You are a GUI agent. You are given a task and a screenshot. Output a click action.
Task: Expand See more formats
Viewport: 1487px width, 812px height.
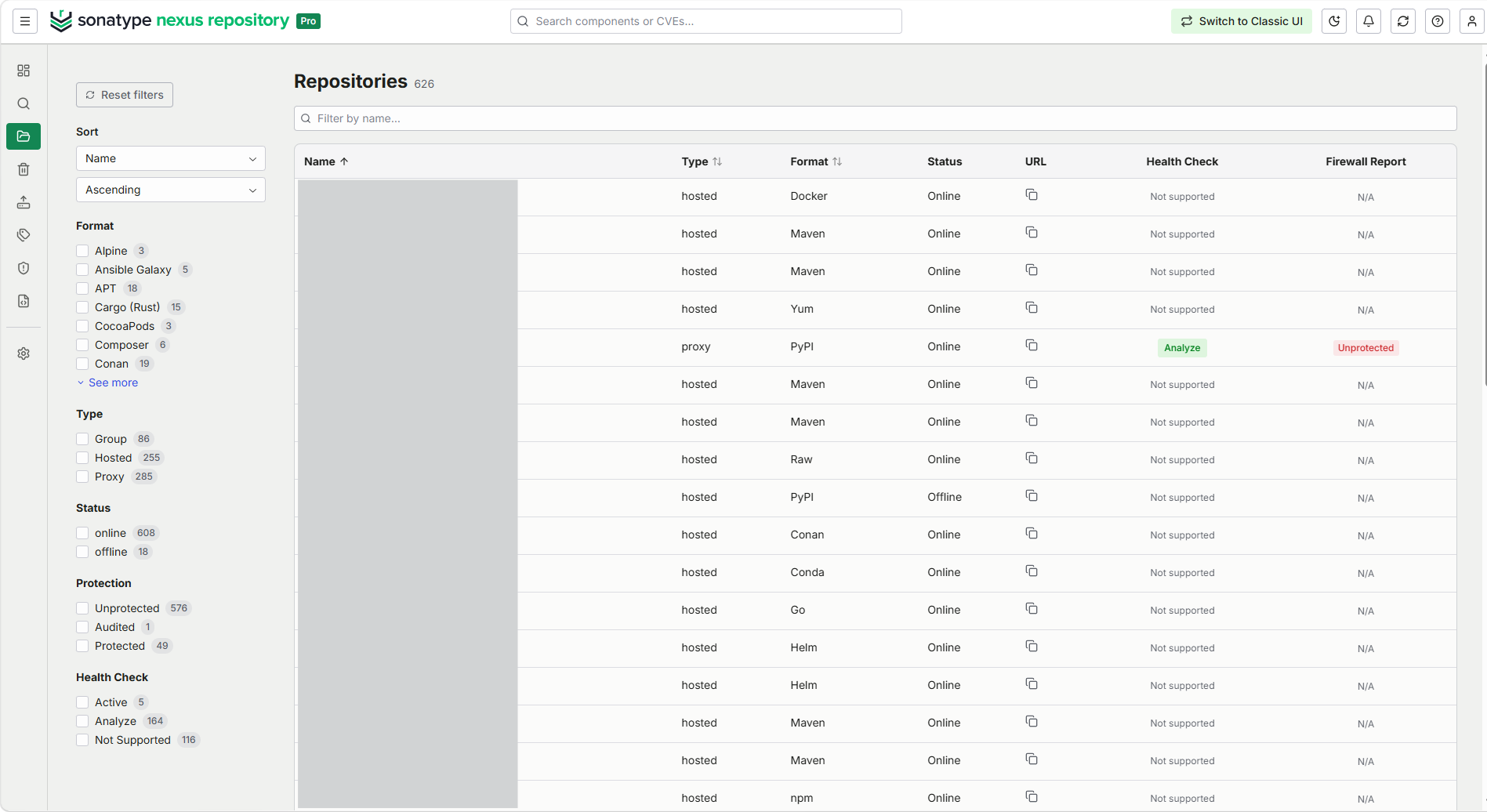[x=107, y=382]
